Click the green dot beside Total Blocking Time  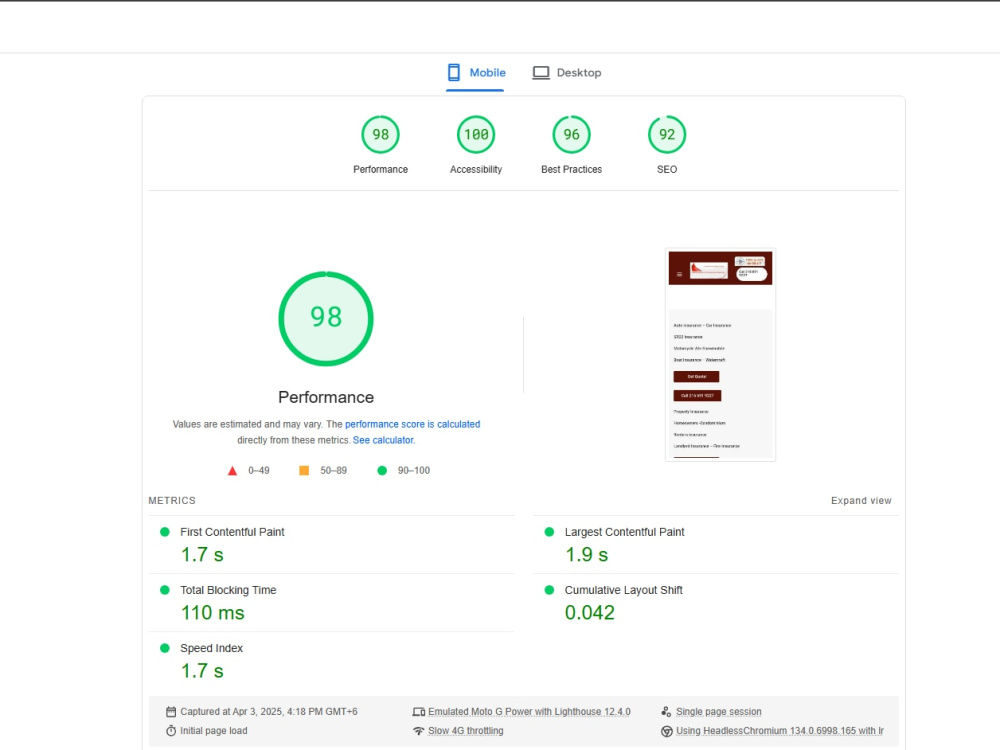coord(165,590)
